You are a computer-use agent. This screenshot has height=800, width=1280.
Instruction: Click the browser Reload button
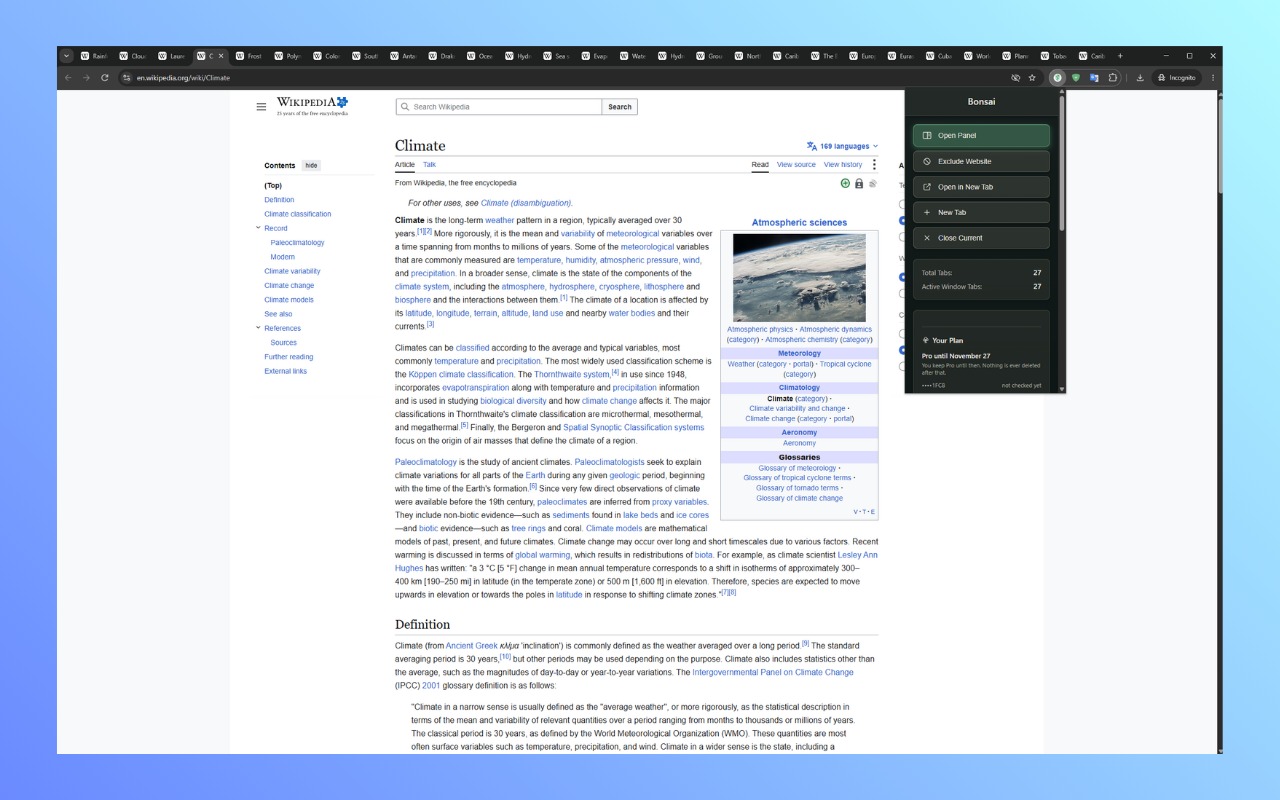[x=105, y=77]
